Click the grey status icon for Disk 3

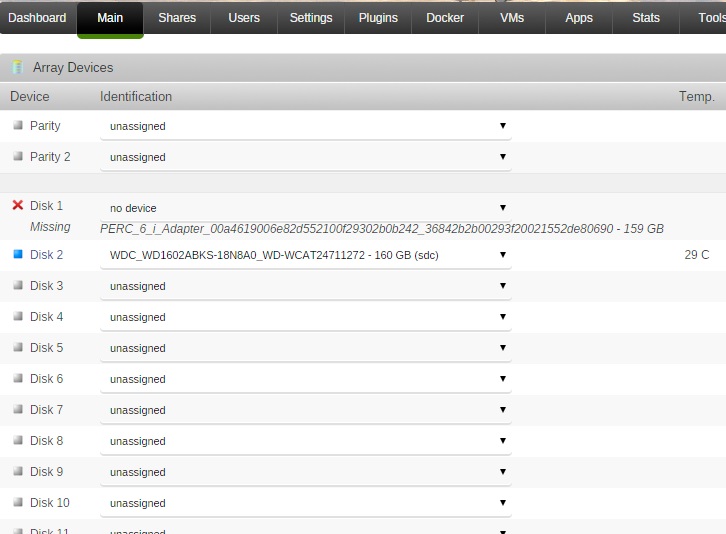tap(18, 285)
